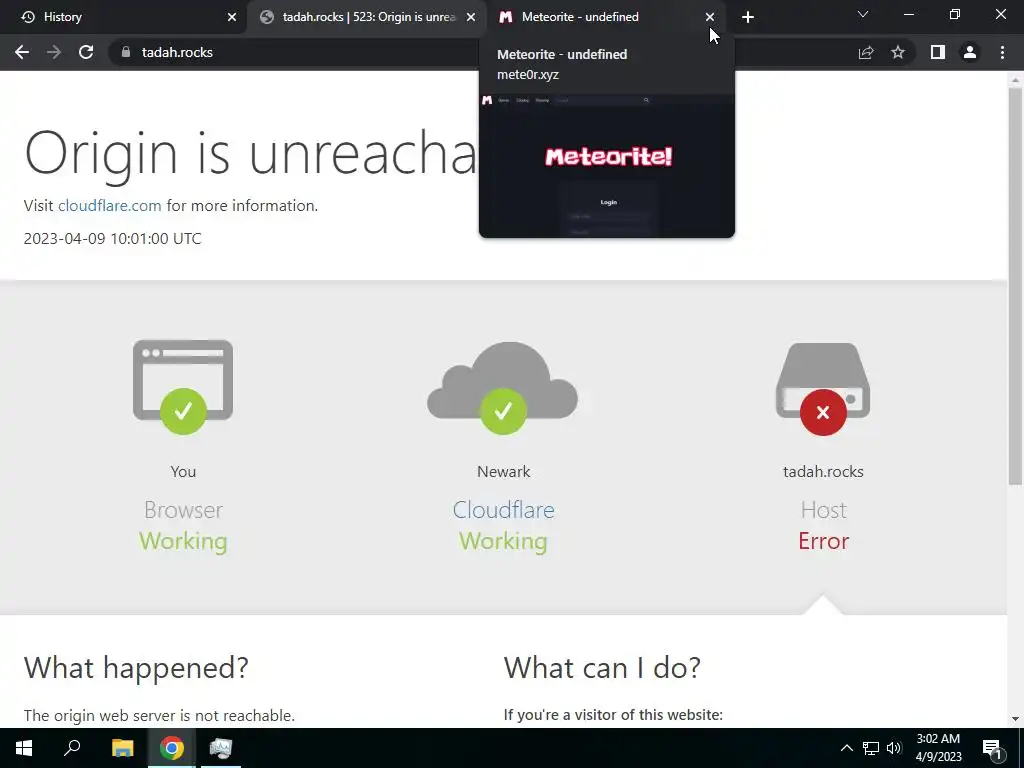Click the scrollbar down arrow
The height and width of the screenshot is (768, 1024).
1015,719
